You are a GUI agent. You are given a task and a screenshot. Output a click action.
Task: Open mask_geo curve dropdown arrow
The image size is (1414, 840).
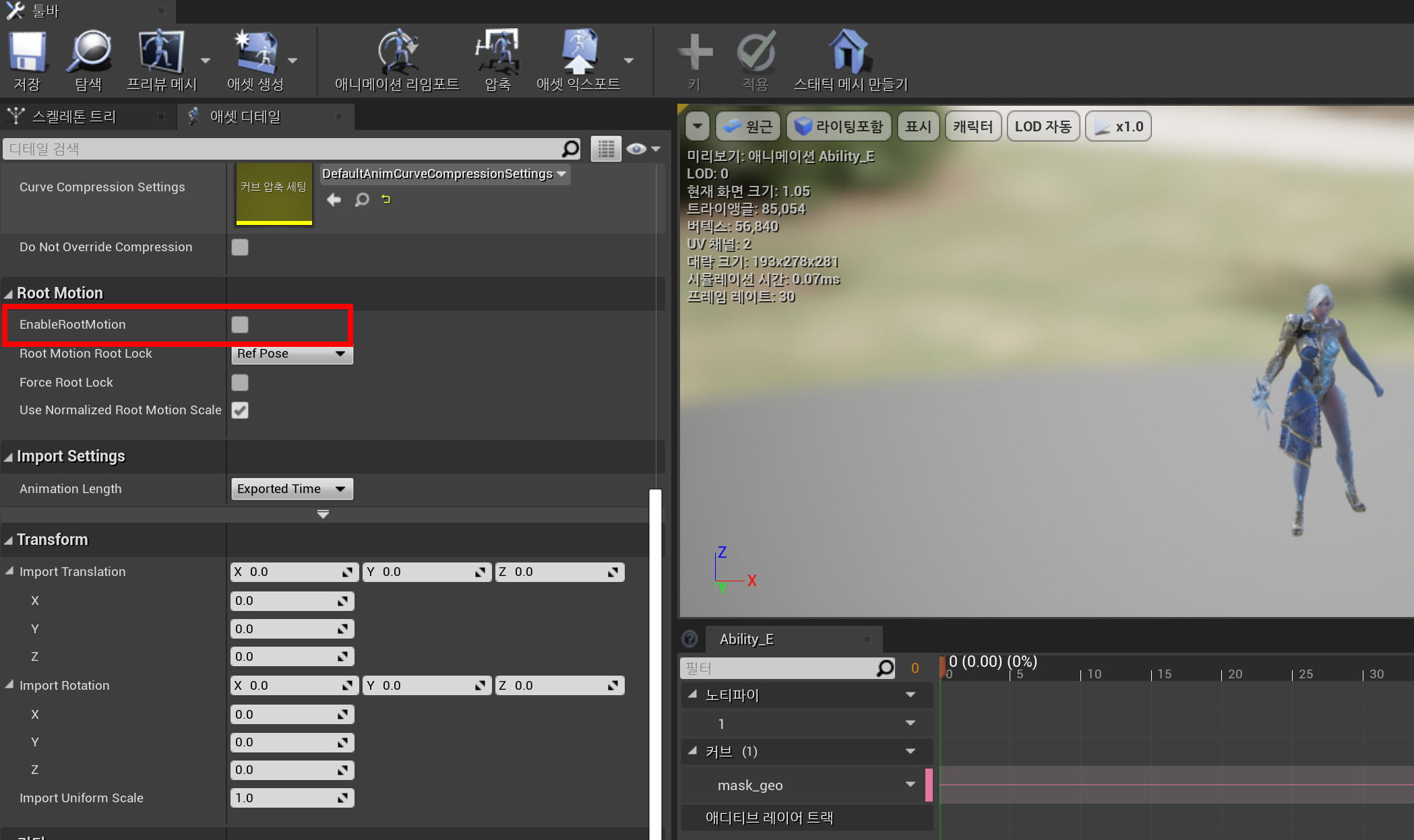pos(911,784)
